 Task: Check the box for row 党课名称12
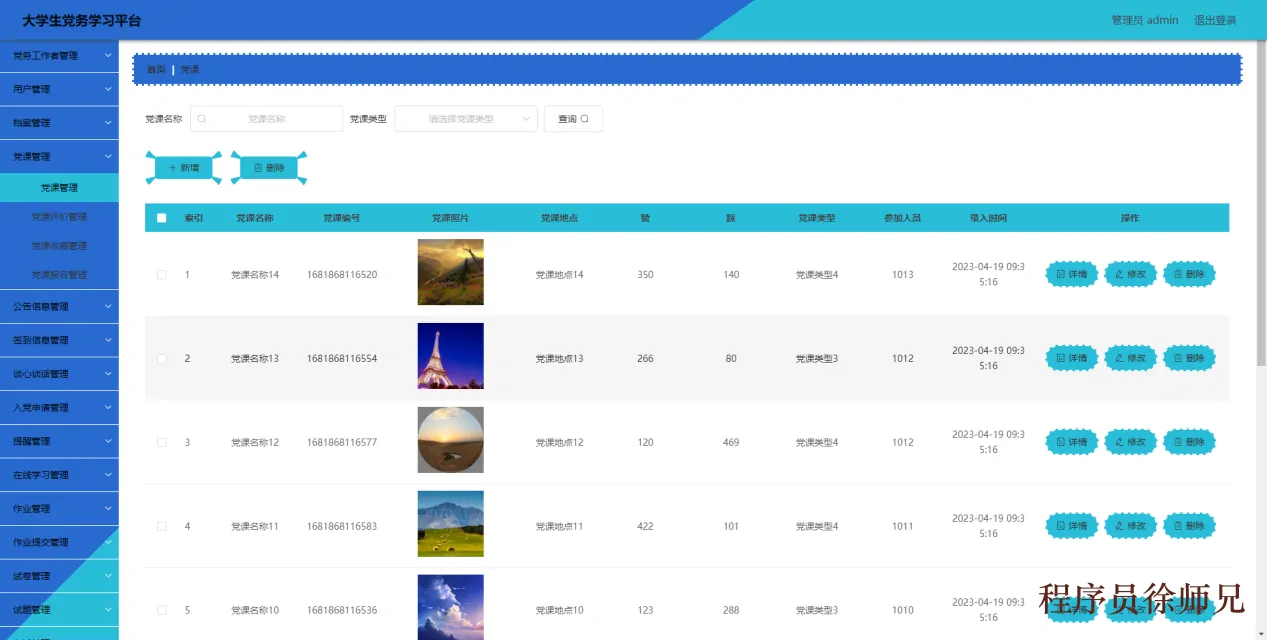162,442
